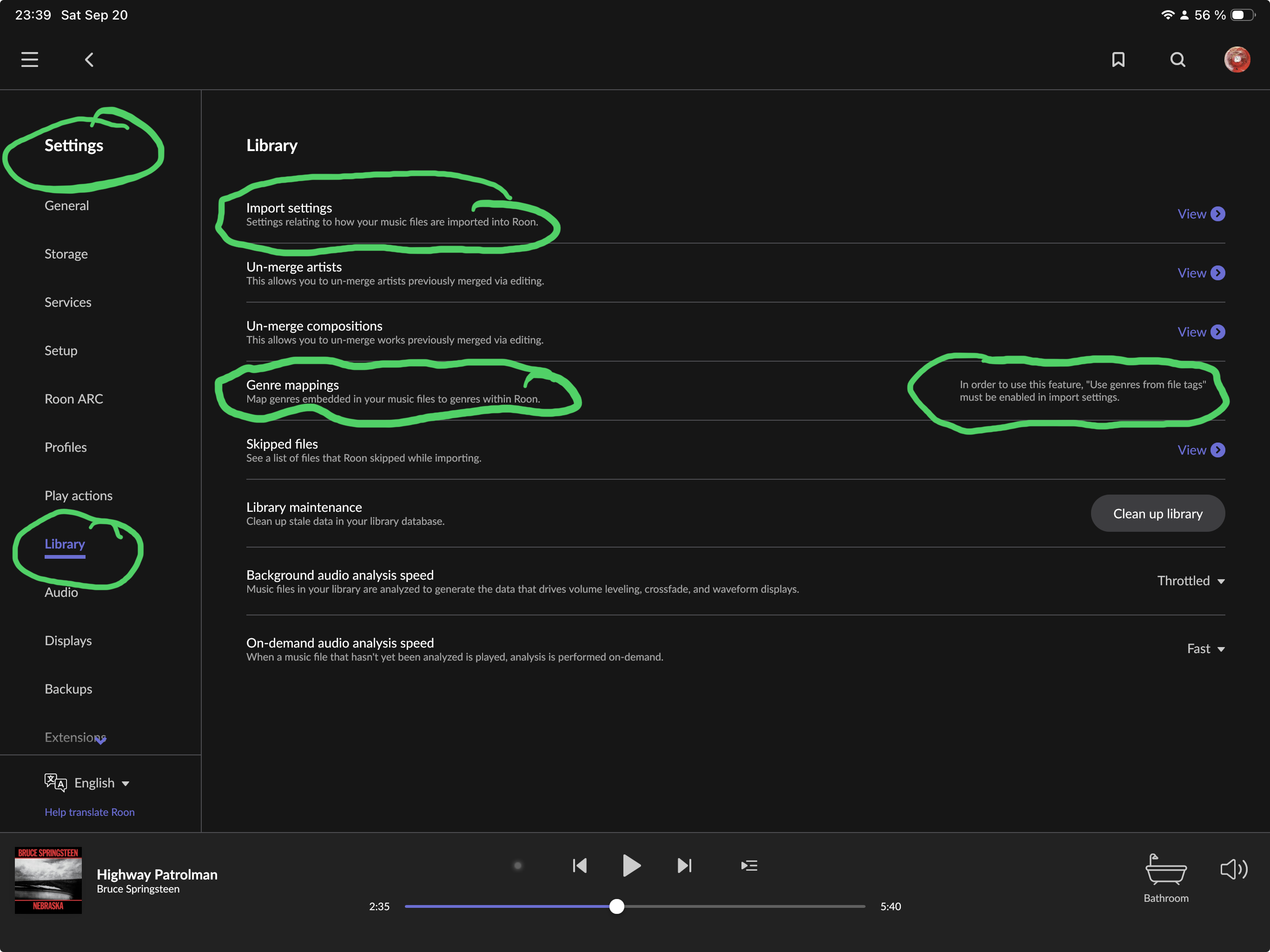Switch to the Audio settings tab
This screenshot has height=952, width=1270.
(x=61, y=593)
